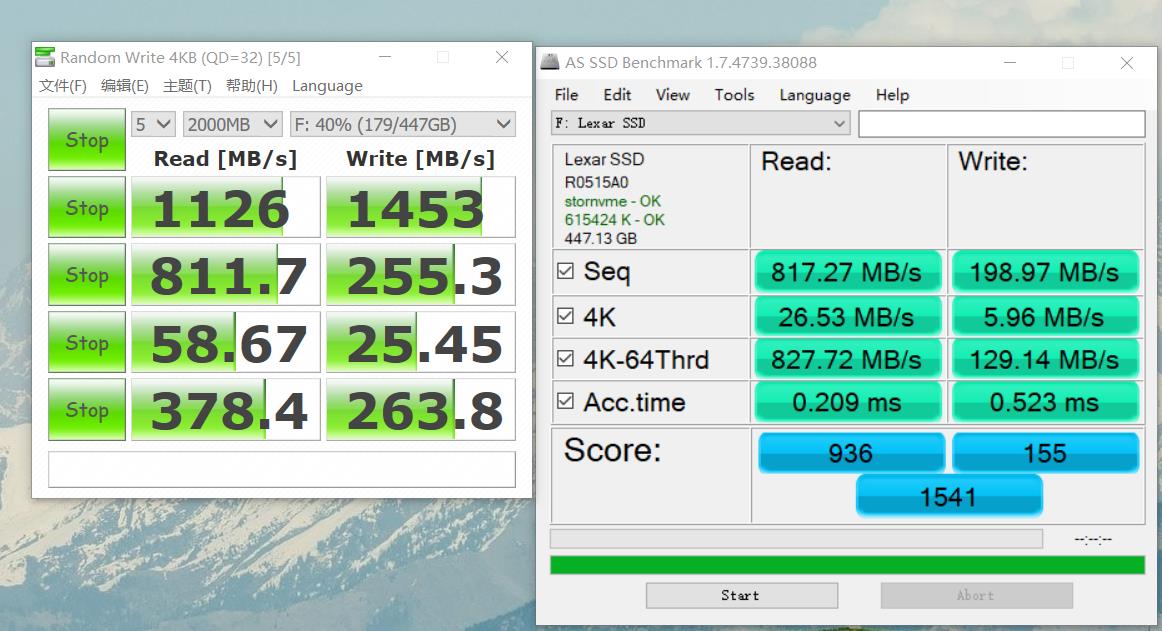
Task: Open the 帮助(H) menu in CrystalDiskMark
Action: pos(252,86)
